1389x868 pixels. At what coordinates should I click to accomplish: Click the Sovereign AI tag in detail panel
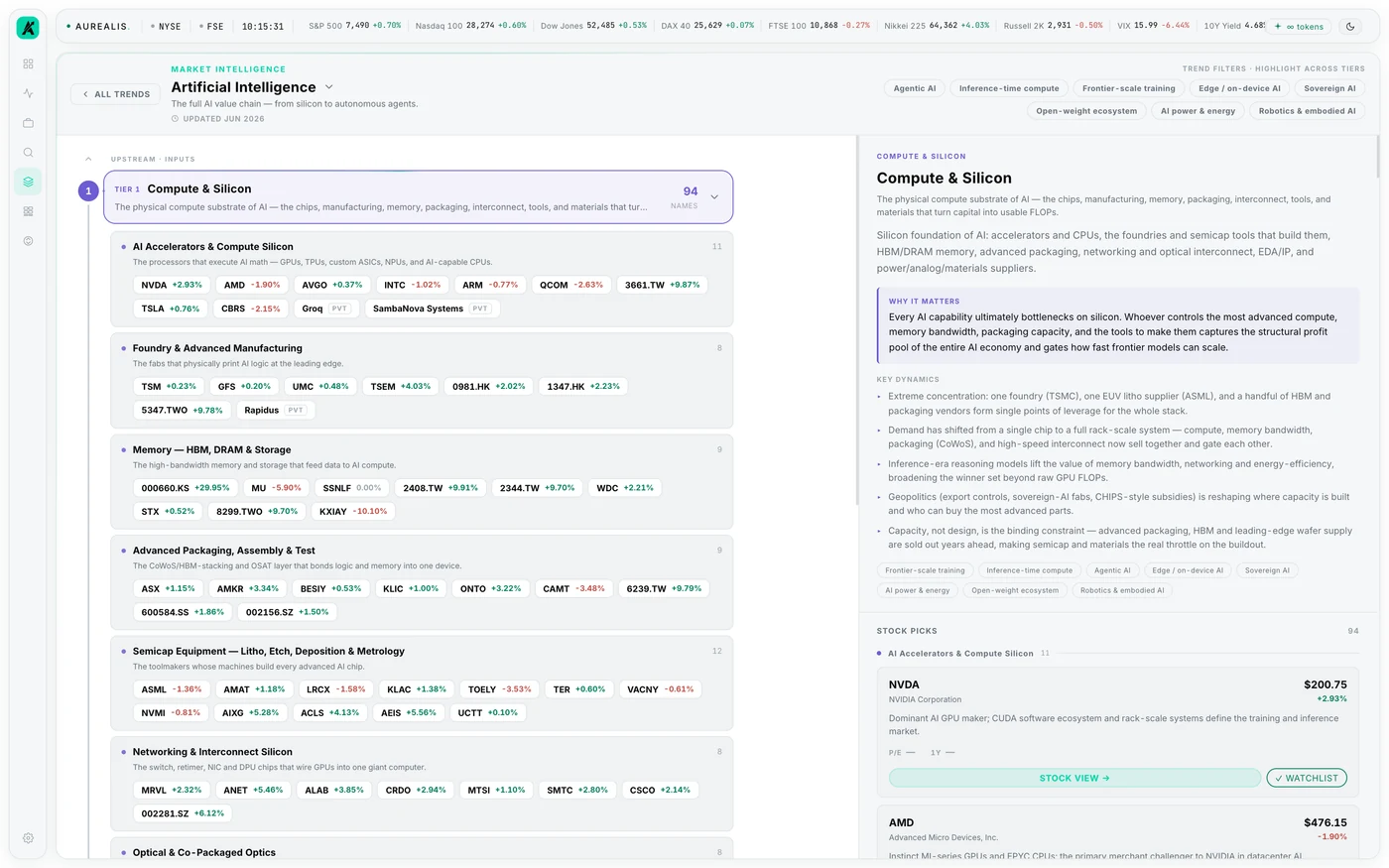pyautogui.click(x=1267, y=570)
